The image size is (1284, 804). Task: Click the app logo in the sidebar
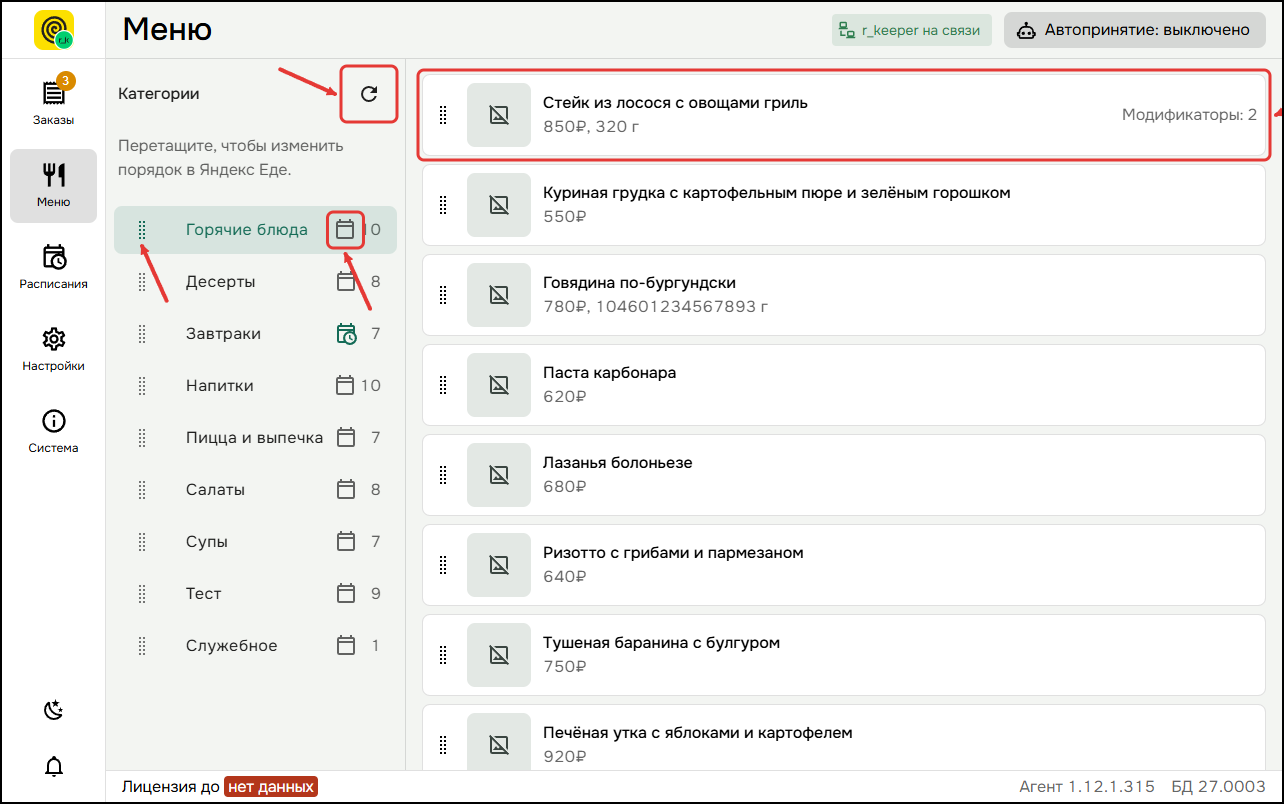click(x=54, y=30)
